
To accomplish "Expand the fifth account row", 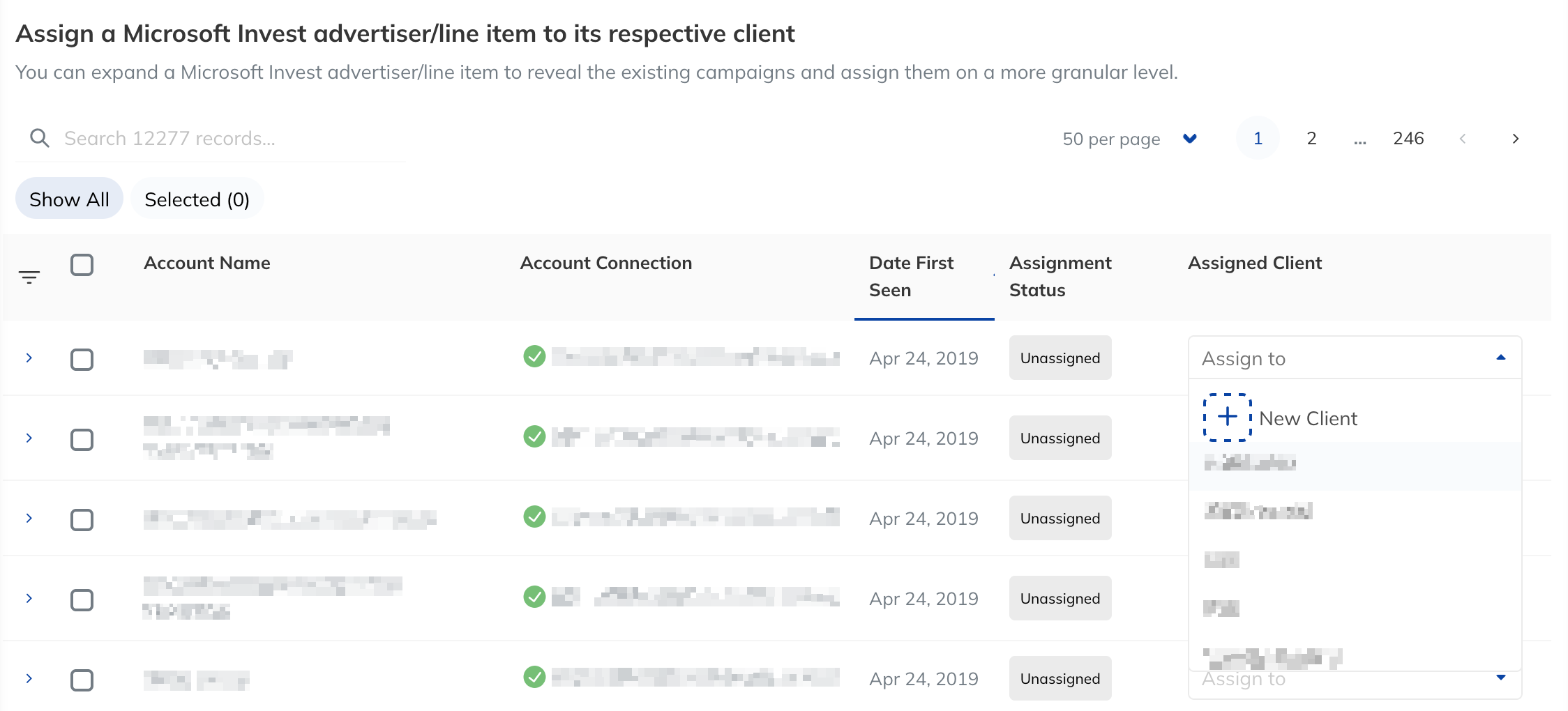I will pos(29,678).
